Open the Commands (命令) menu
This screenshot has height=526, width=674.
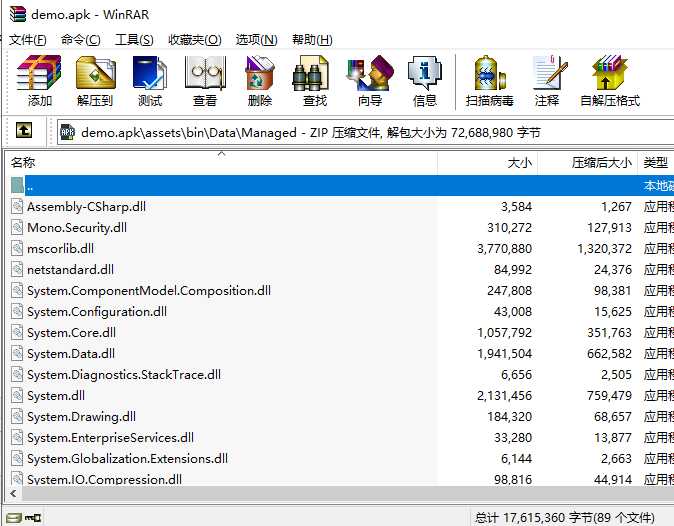tap(80, 40)
